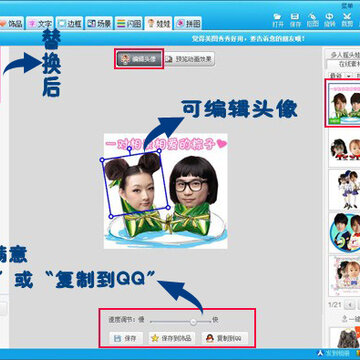The height and width of the screenshot is (360, 360).
Task: Click the 多人抠头娃娃 panel header
Action: coord(345,55)
